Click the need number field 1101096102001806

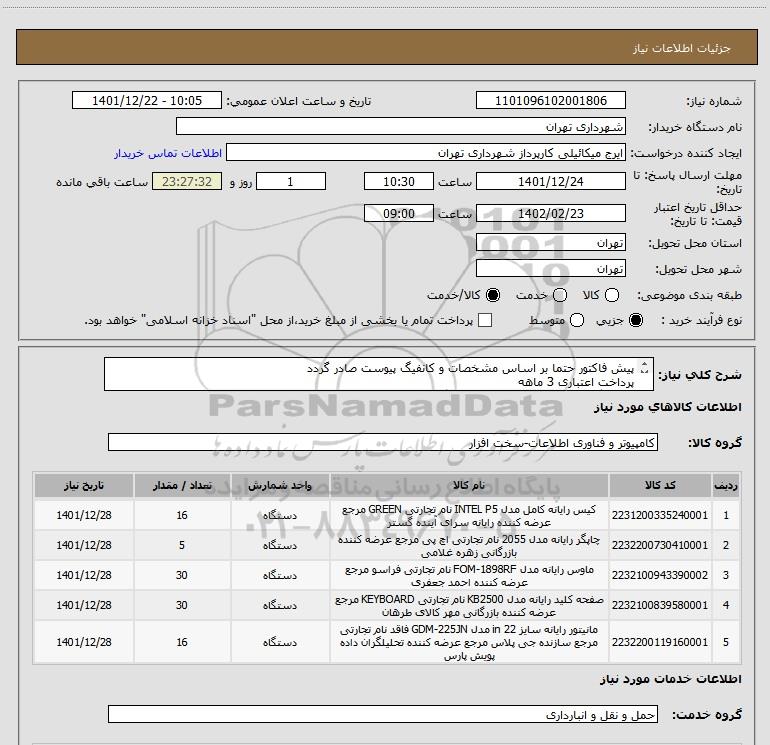pos(550,100)
